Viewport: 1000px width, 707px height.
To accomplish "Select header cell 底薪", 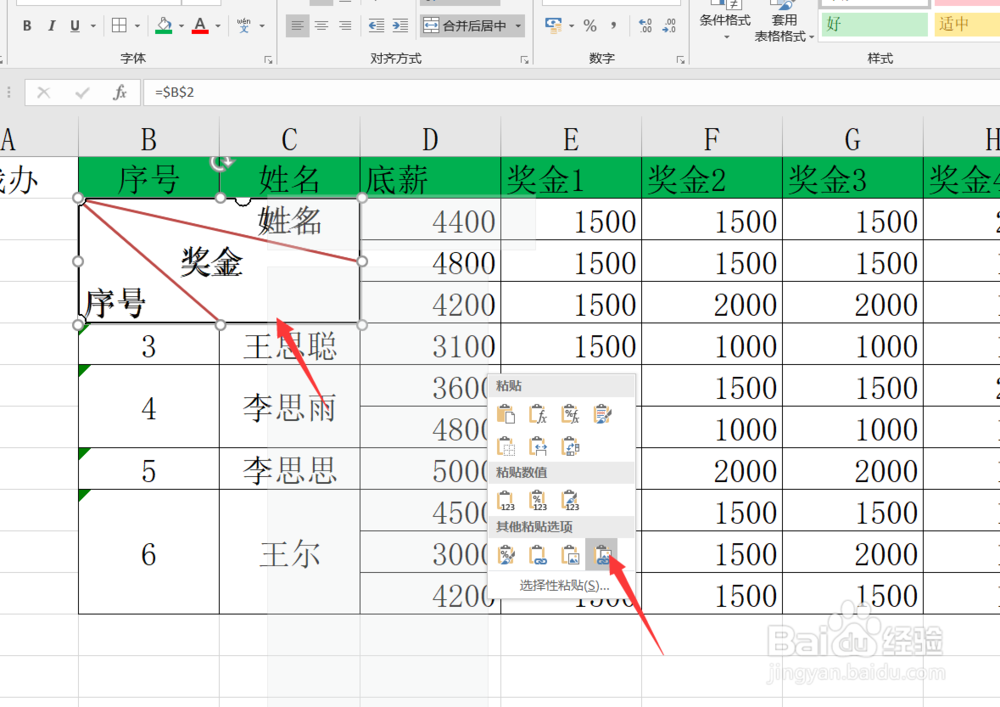I will 430,178.
